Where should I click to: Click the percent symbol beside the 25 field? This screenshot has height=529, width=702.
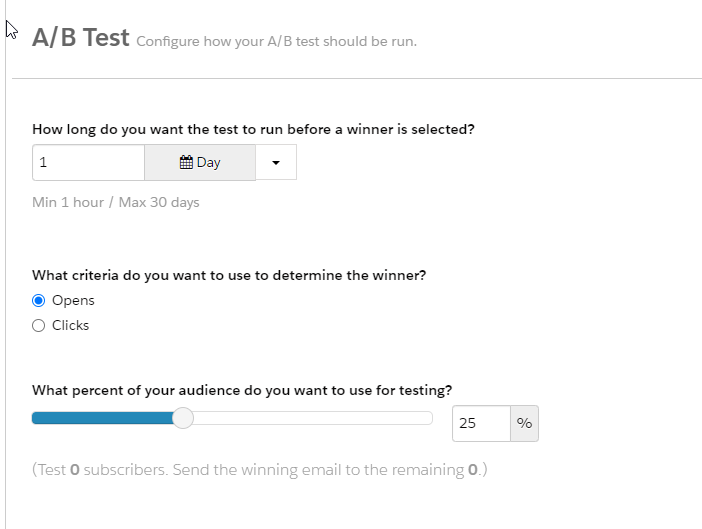524,423
